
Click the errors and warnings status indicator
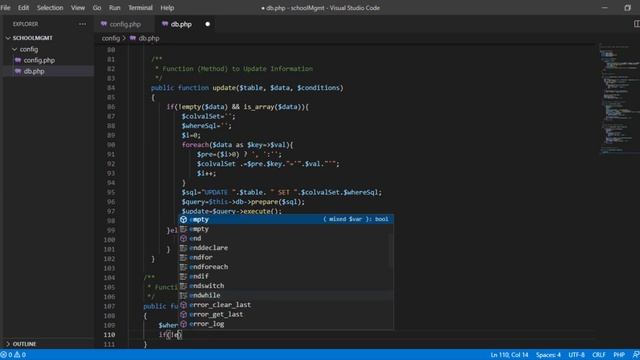(x=13, y=355)
